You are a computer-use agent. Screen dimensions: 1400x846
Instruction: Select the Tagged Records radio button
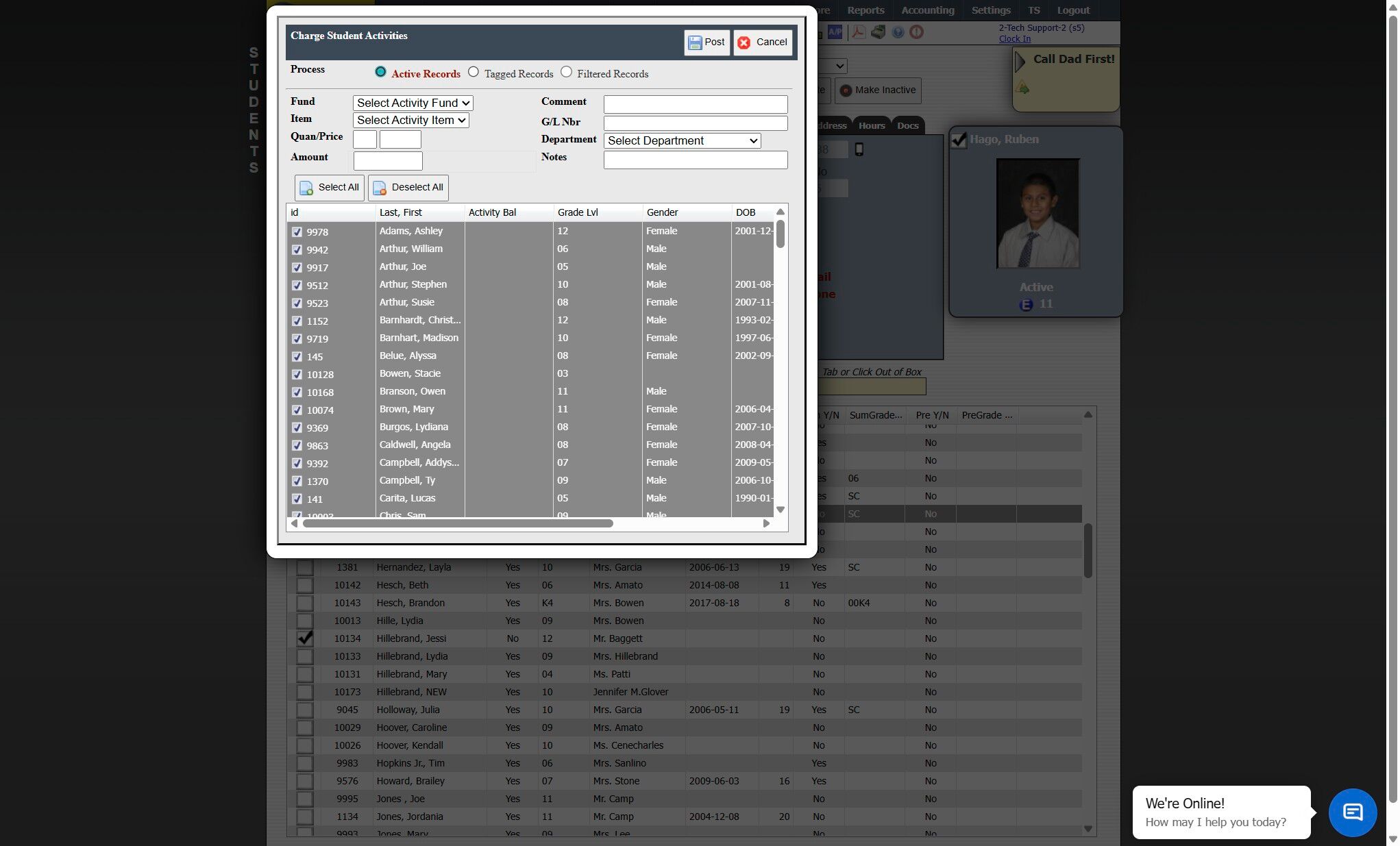(474, 72)
